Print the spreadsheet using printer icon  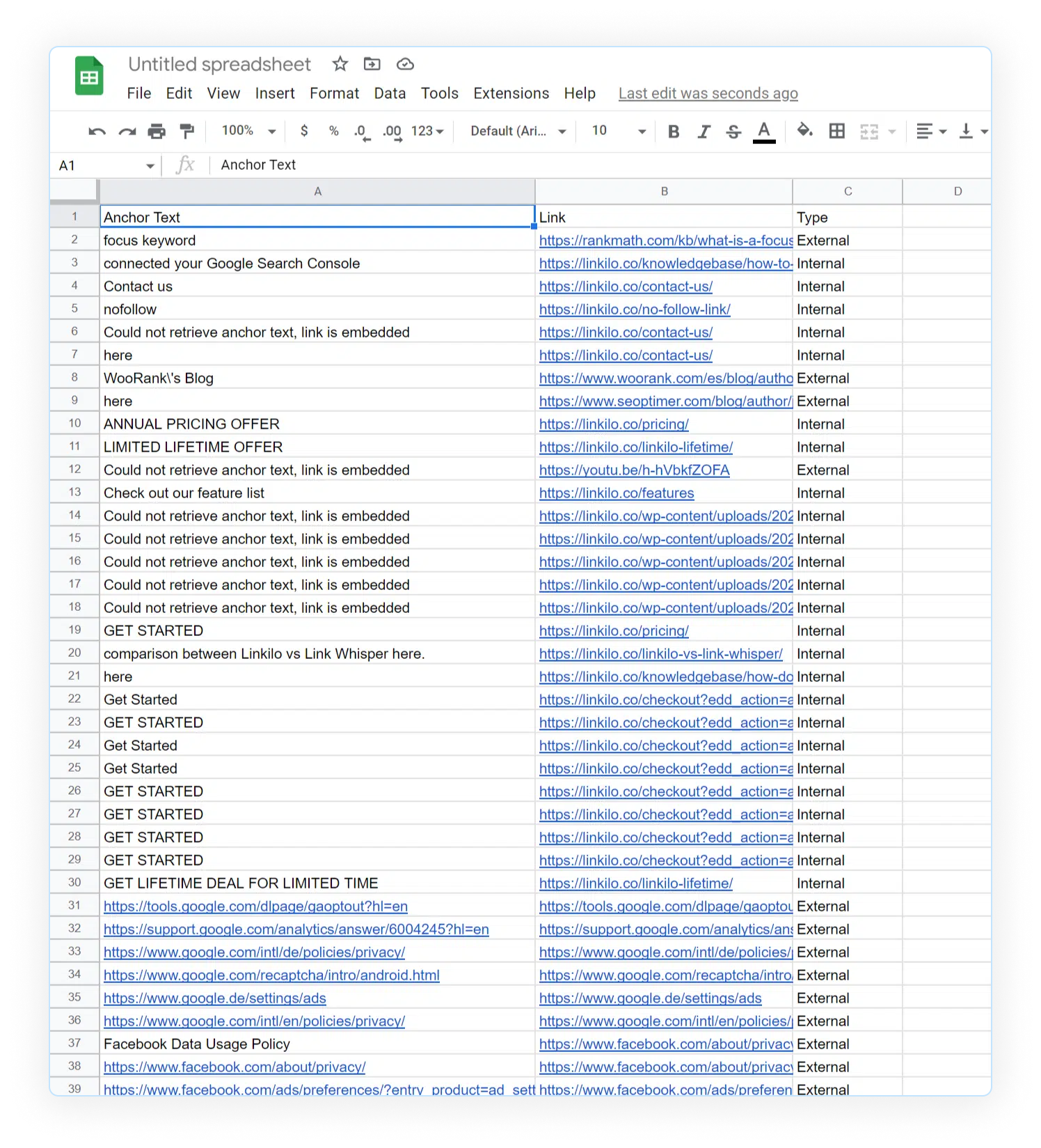click(x=157, y=131)
